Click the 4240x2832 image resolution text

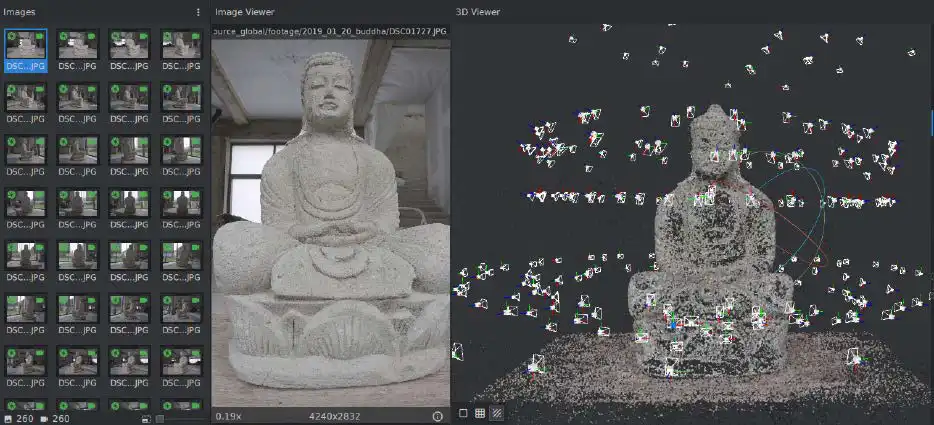[335, 416]
